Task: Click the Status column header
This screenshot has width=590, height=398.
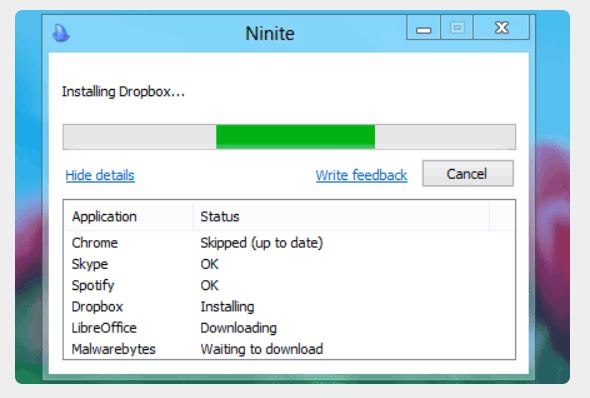Action: (x=341, y=216)
